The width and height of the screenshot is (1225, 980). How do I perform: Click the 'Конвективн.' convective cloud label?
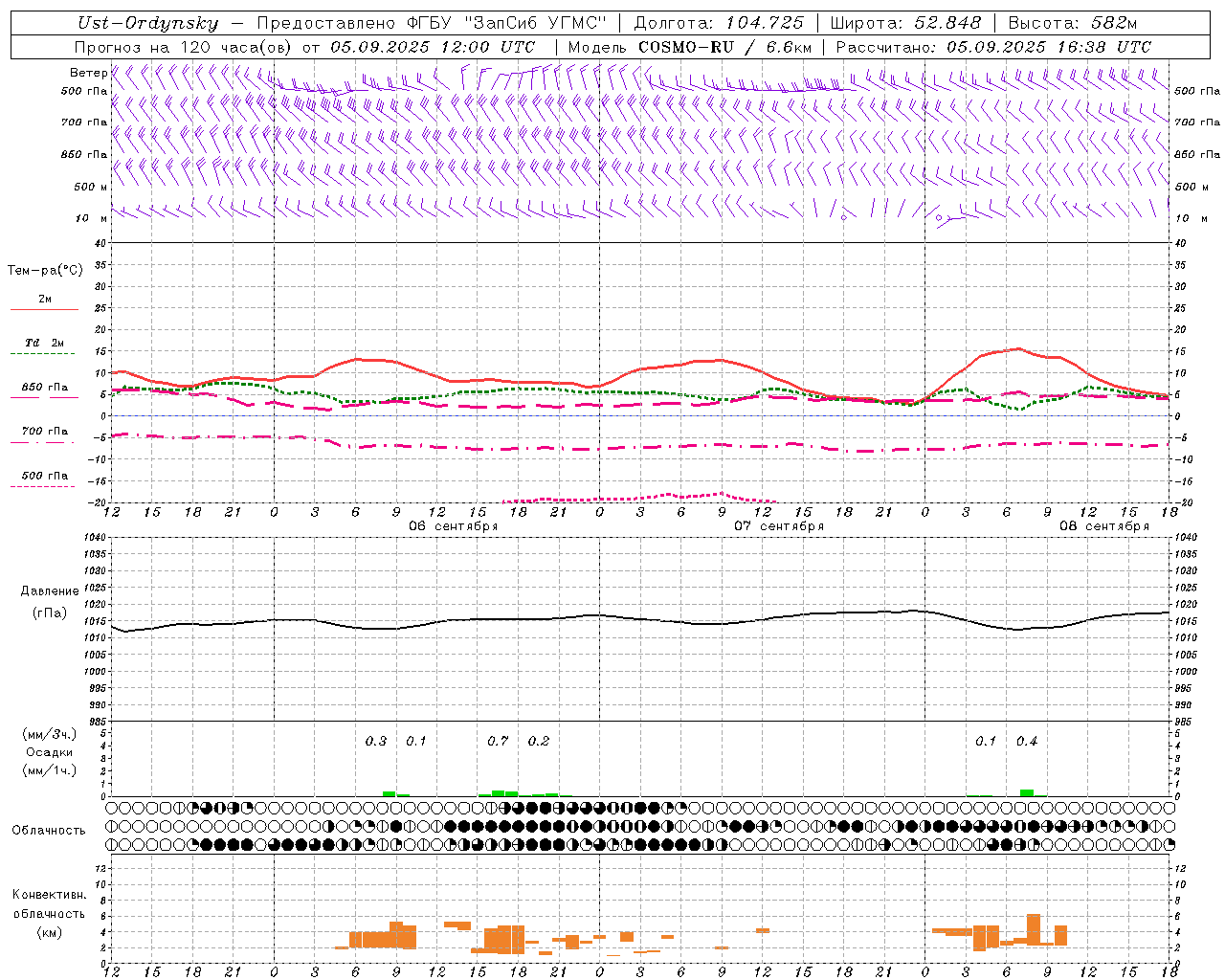tap(50, 895)
